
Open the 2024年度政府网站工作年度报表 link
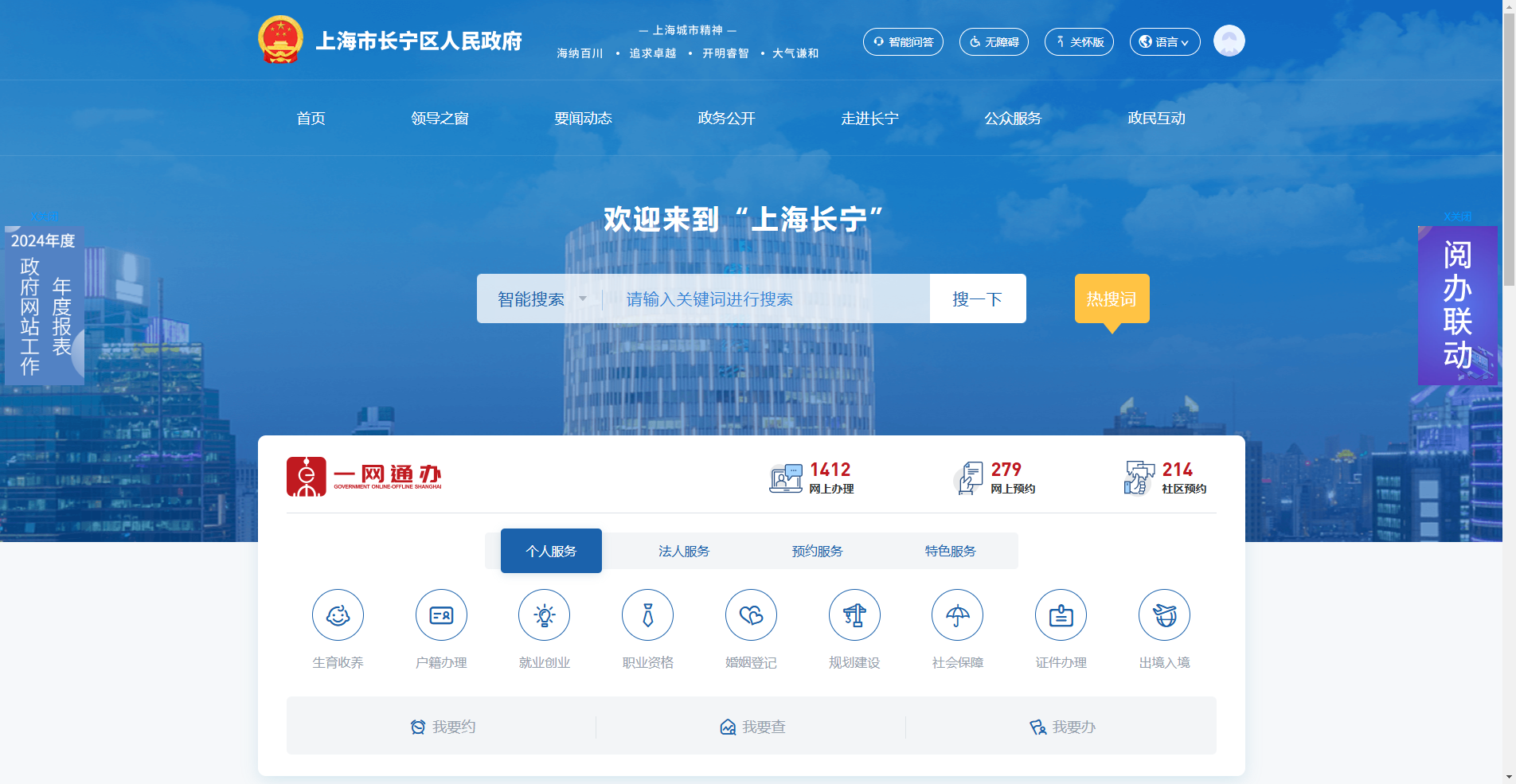click(x=42, y=306)
